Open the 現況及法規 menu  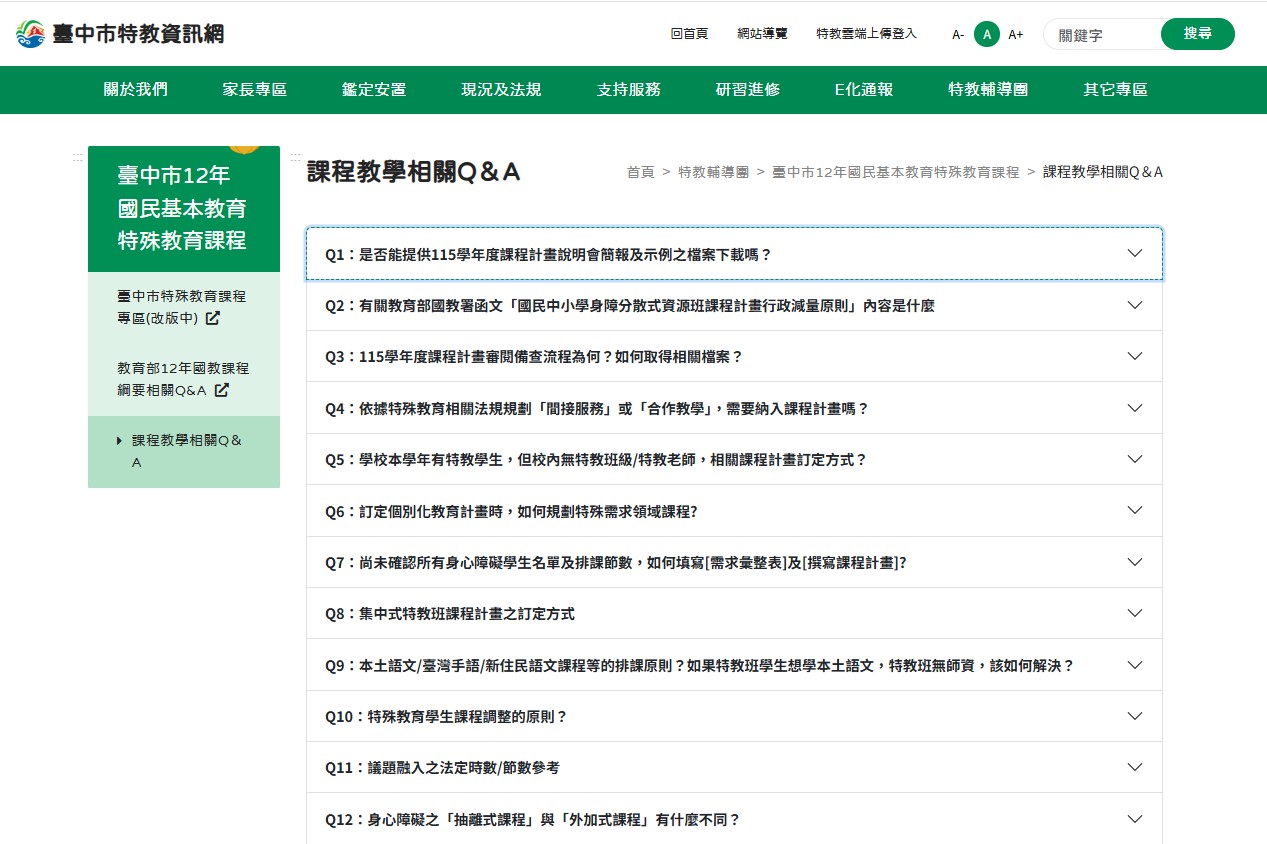click(501, 90)
